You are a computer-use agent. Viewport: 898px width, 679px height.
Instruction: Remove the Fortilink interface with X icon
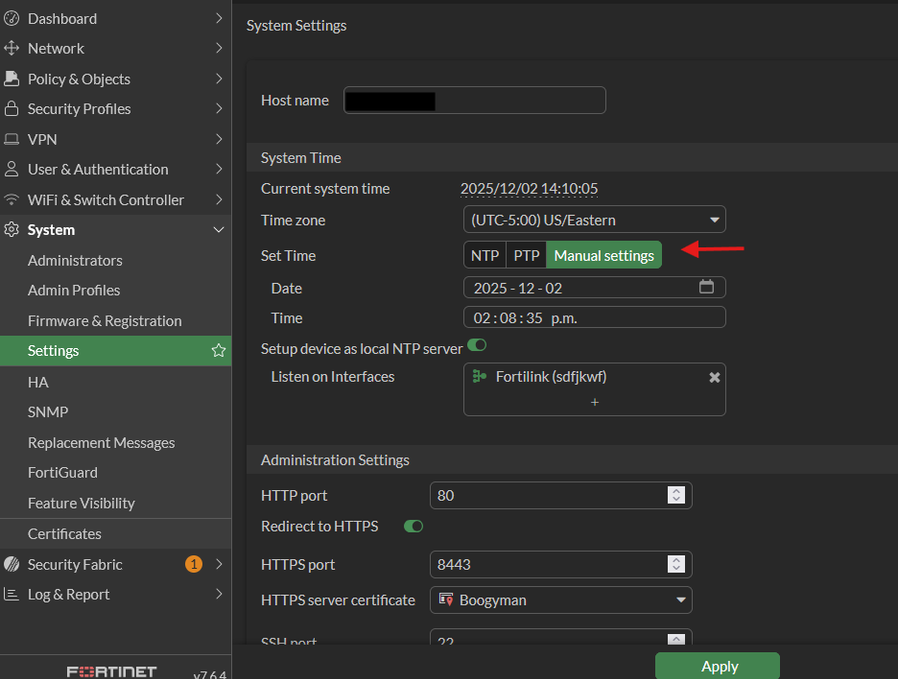[x=714, y=377]
